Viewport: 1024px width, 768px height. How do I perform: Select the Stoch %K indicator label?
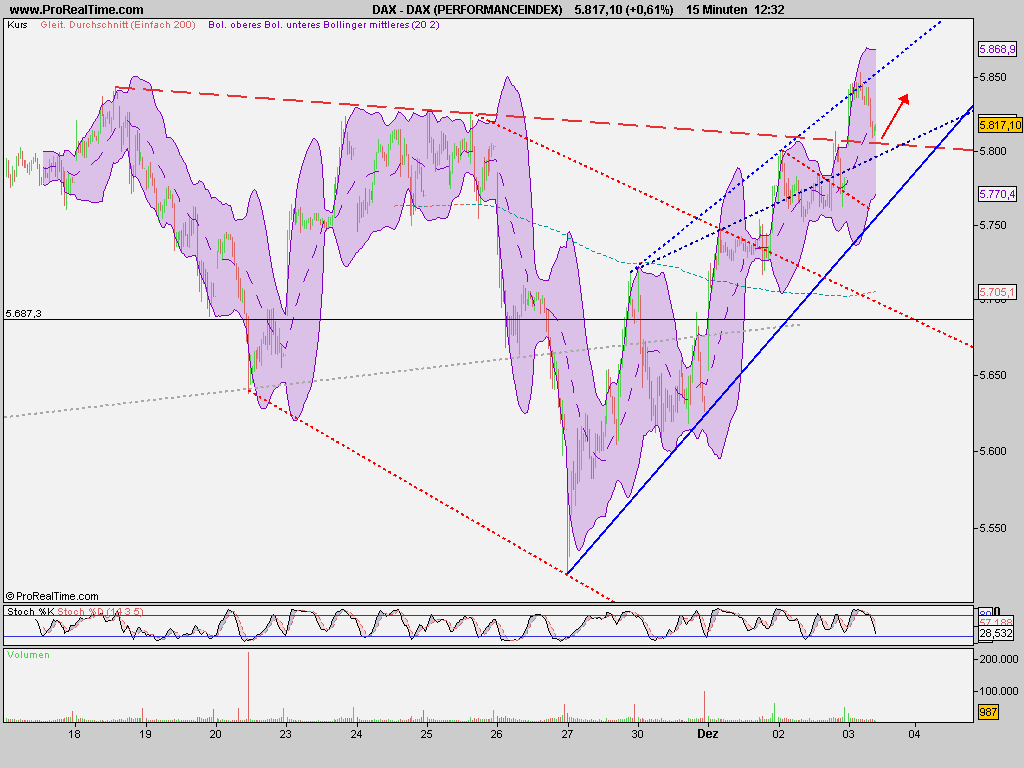click(30, 613)
